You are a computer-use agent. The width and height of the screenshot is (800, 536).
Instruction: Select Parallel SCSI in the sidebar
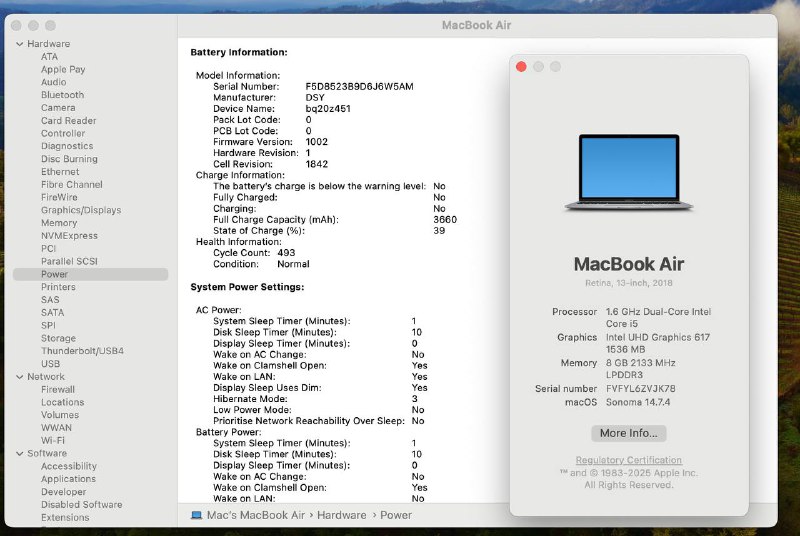coord(69,261)
